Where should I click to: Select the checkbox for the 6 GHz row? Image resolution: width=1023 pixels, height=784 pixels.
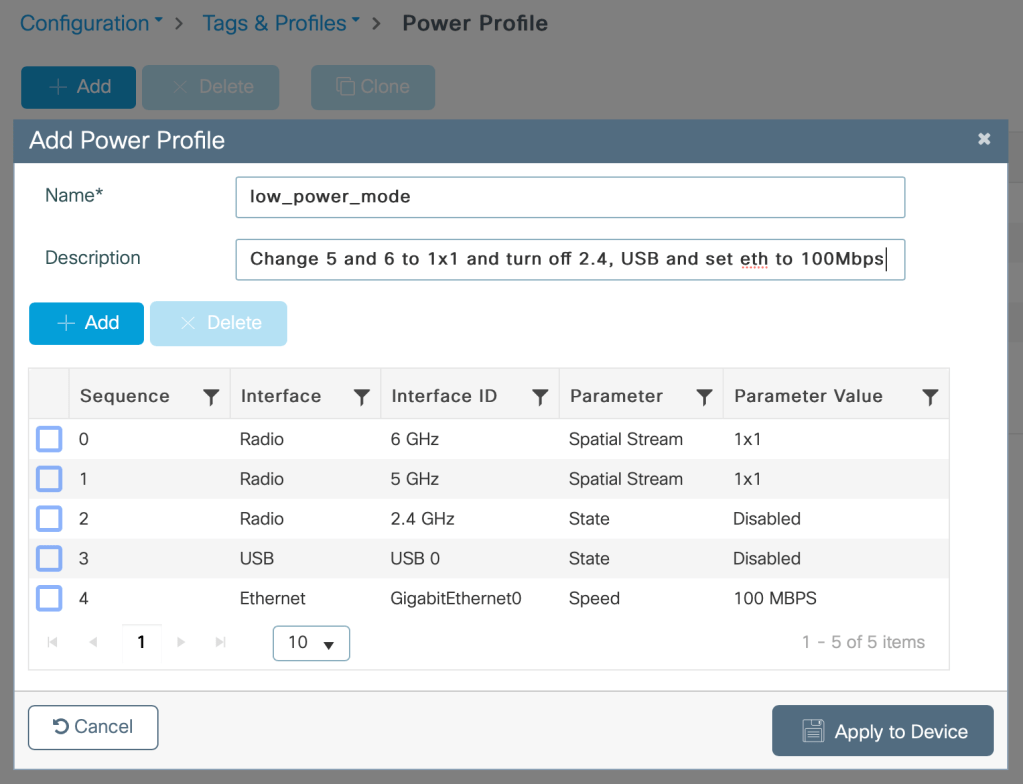tap(49, 439)
